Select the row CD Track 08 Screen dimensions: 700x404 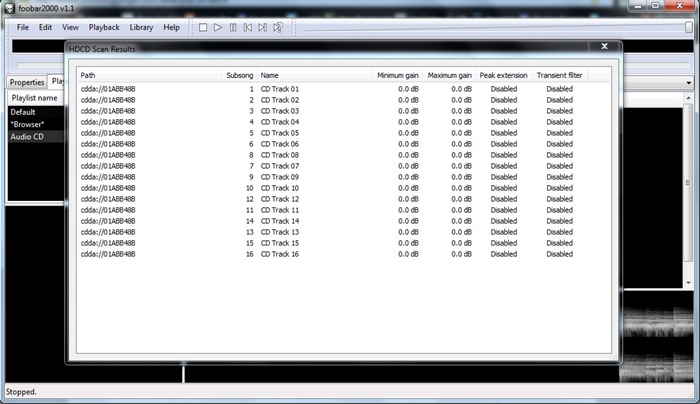pos(344,155)
